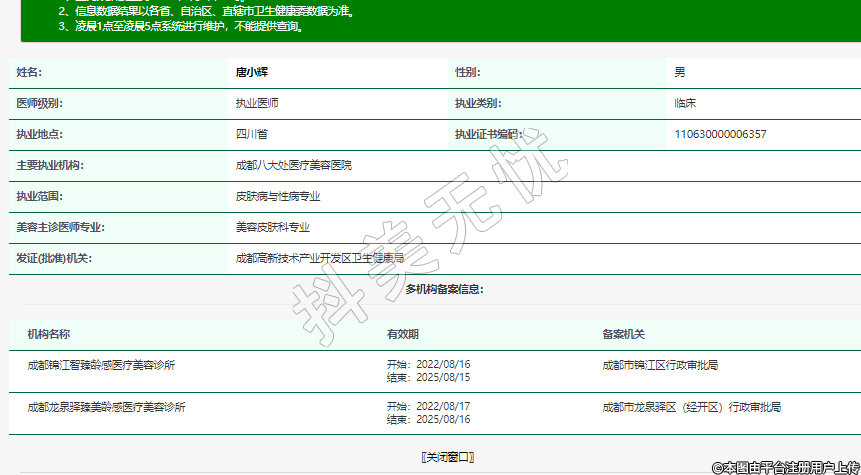861x475 pixels.
Task: Click 成都市锦江区行政审批局 filing authority
Action: 660,365
